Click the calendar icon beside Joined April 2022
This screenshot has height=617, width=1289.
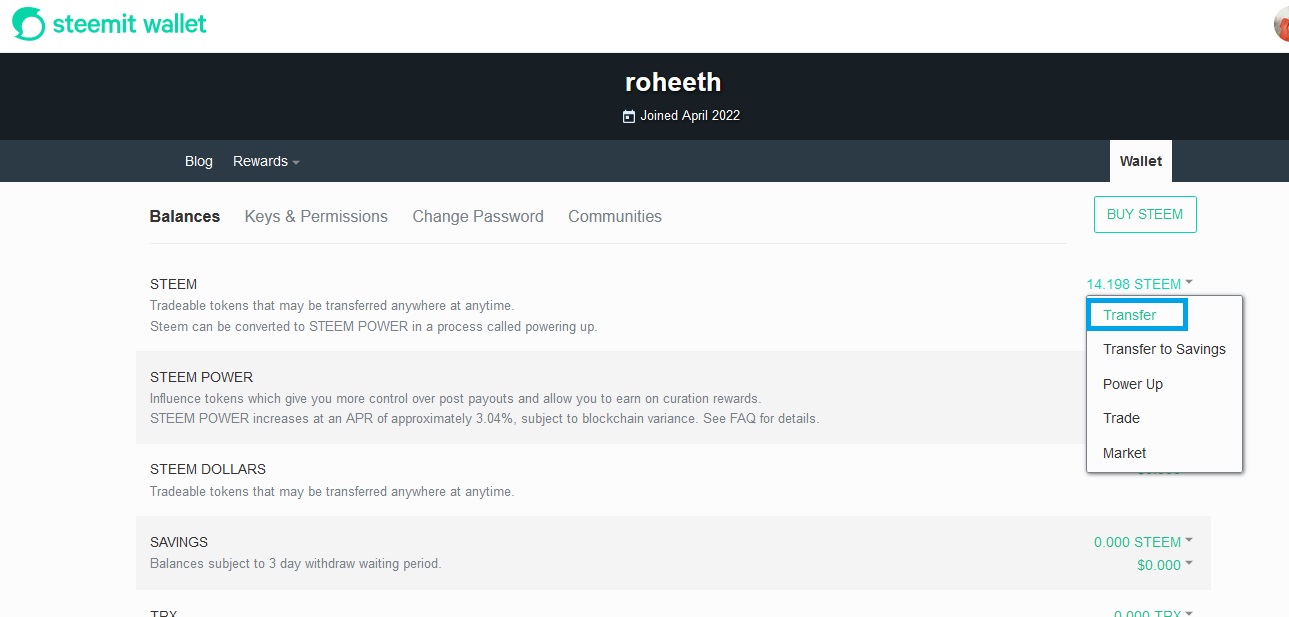(628, 116)
